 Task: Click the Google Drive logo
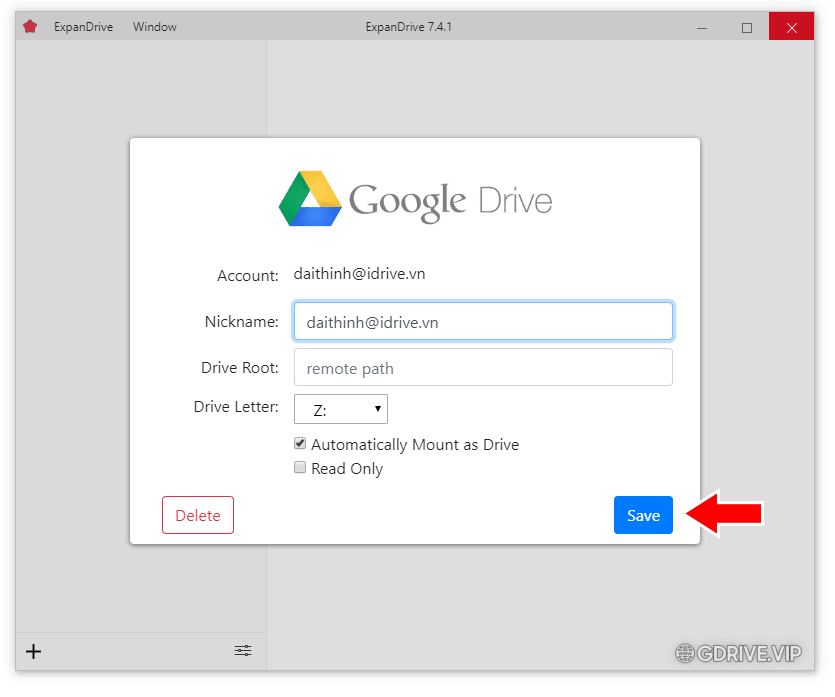click(415, 199)
